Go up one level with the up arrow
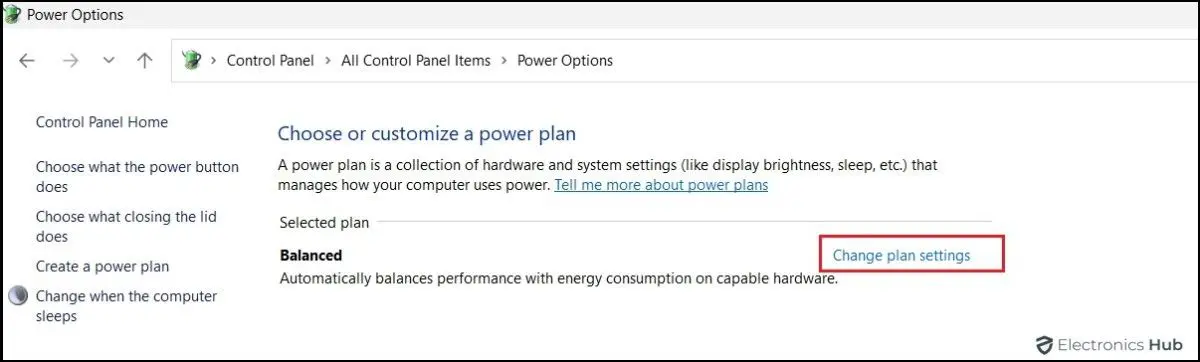The width and height of the screenshot is (1200, 362). (x=144, y=60)
